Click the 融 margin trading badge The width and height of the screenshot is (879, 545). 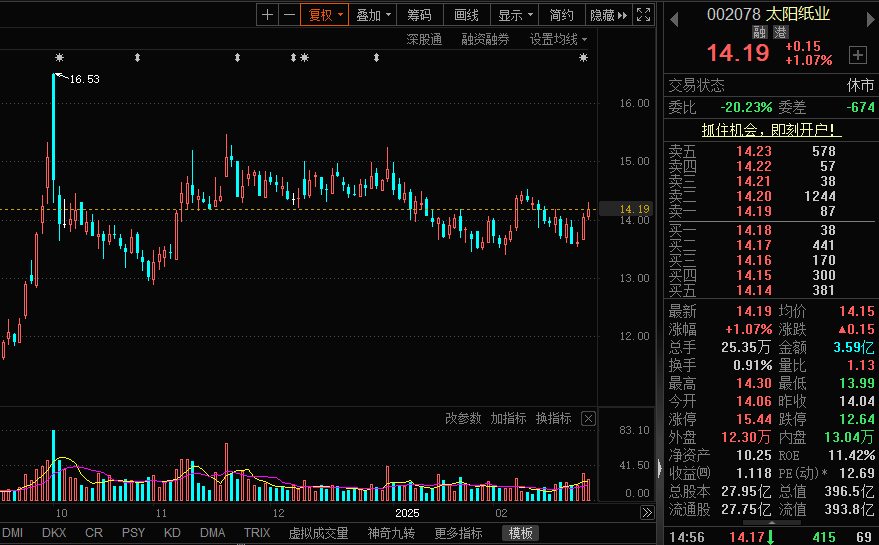point(759,32)
